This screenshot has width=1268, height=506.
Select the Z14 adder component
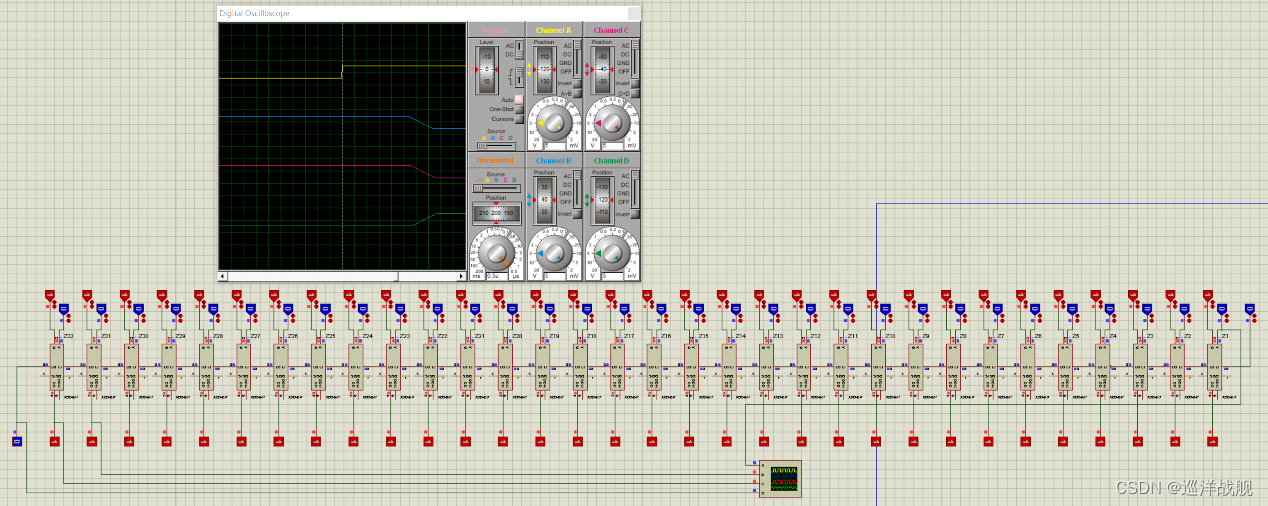730,366
